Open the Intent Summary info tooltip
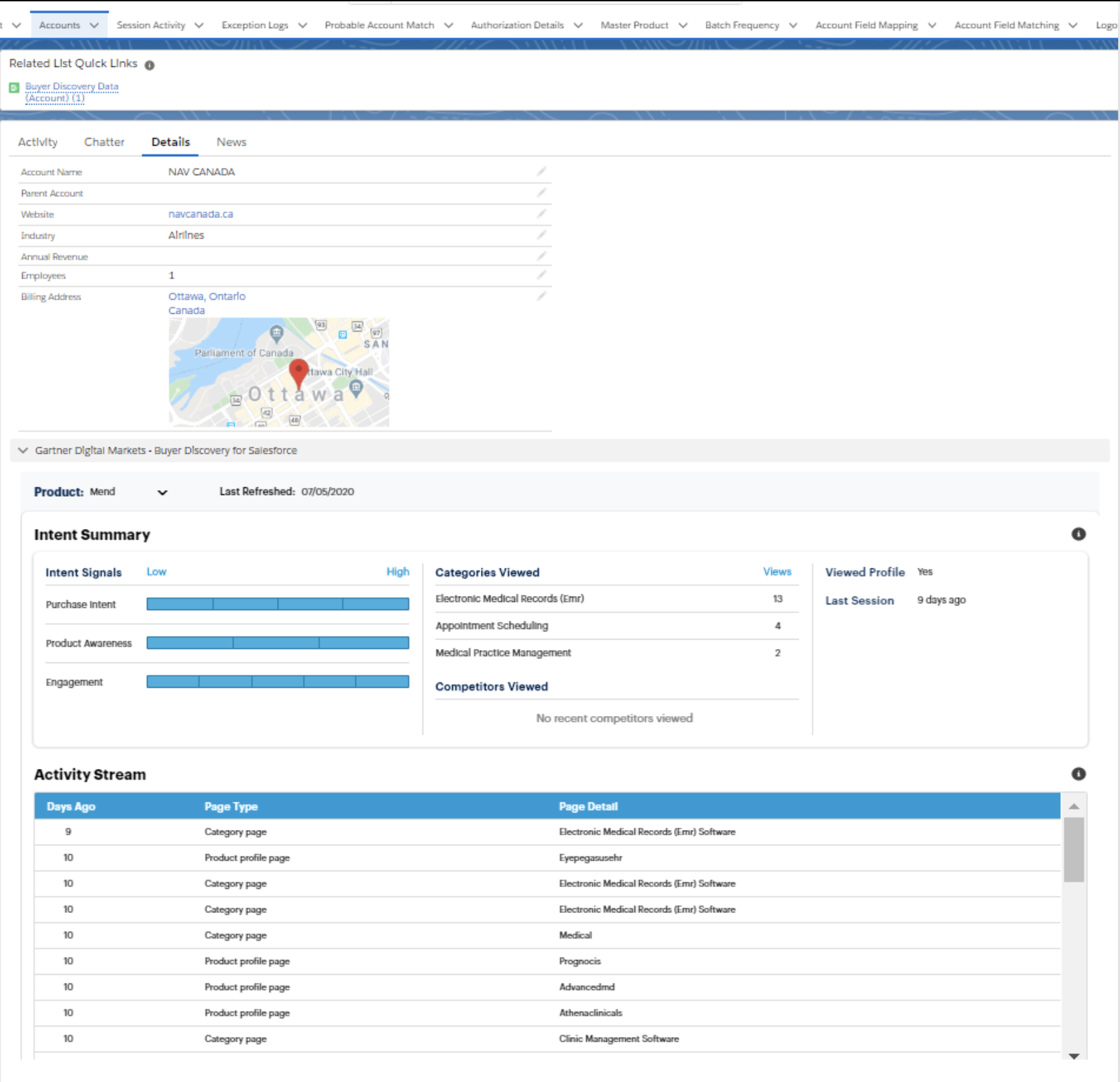The height and width of the screenshot is (1082, 1120). click(1078, 534)
